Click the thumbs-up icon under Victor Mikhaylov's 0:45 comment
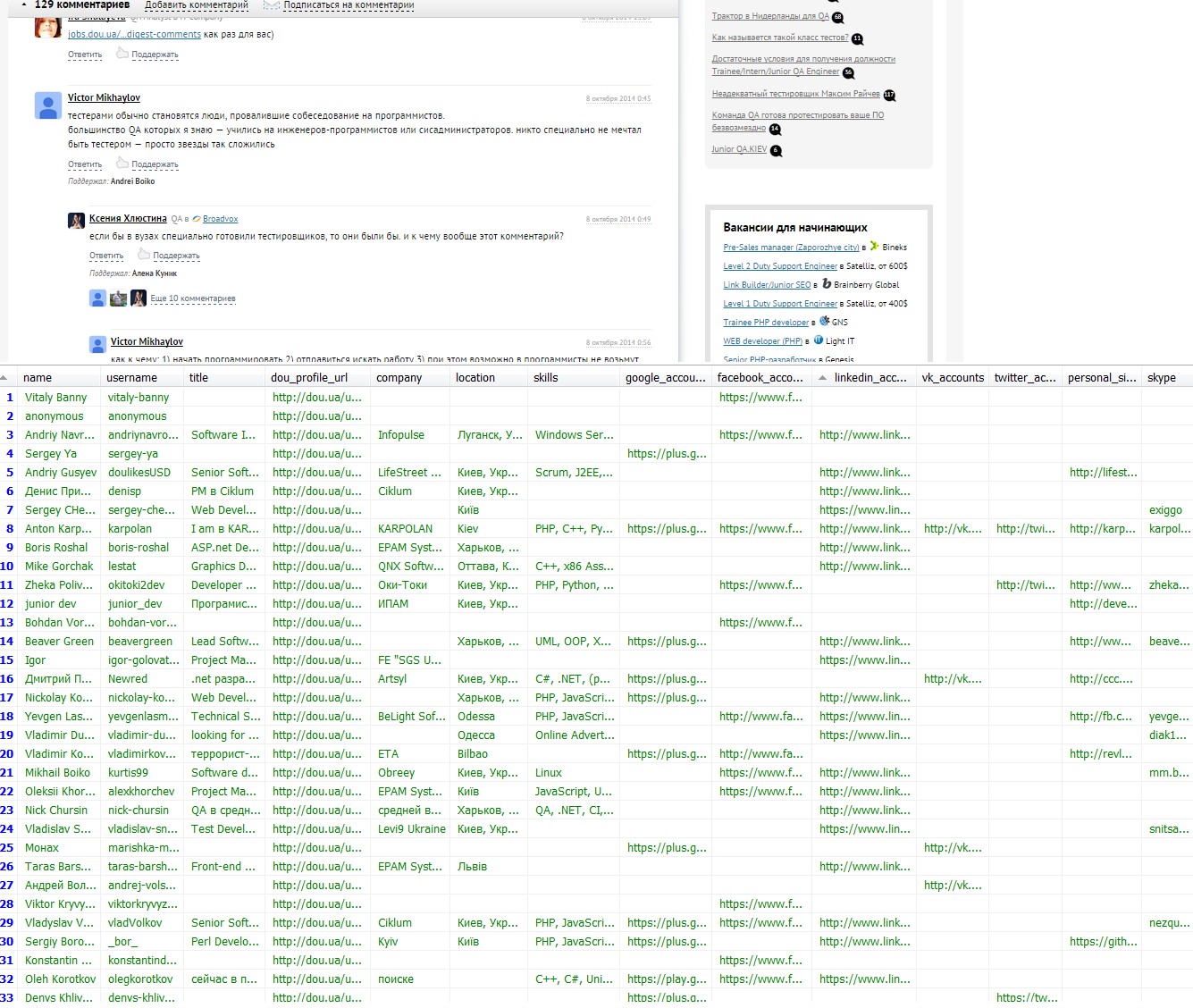The width and height of the screenshot is (1193, 1008). click(122, 164)
